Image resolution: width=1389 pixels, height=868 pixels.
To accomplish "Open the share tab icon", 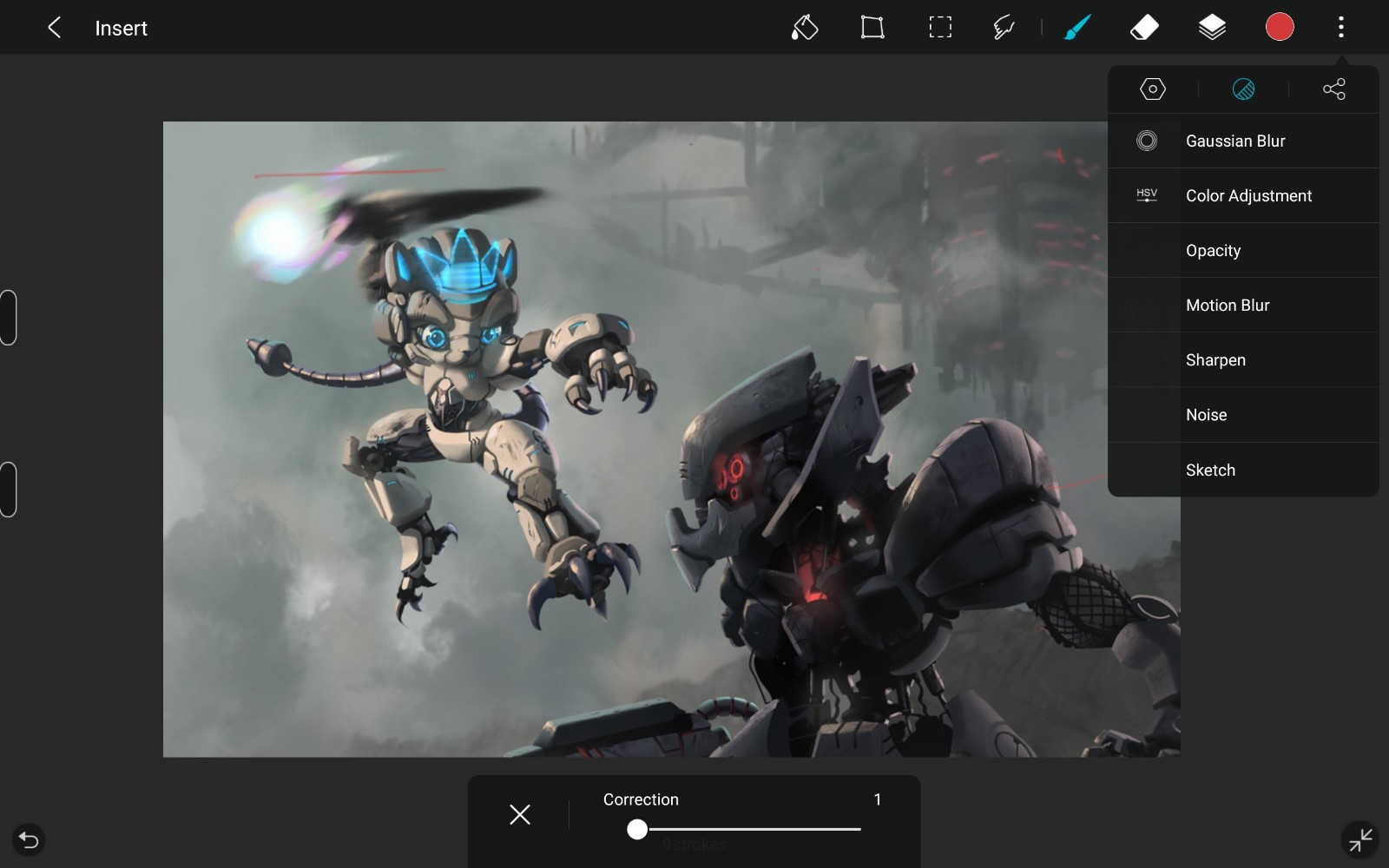I will coord(1333,89).
